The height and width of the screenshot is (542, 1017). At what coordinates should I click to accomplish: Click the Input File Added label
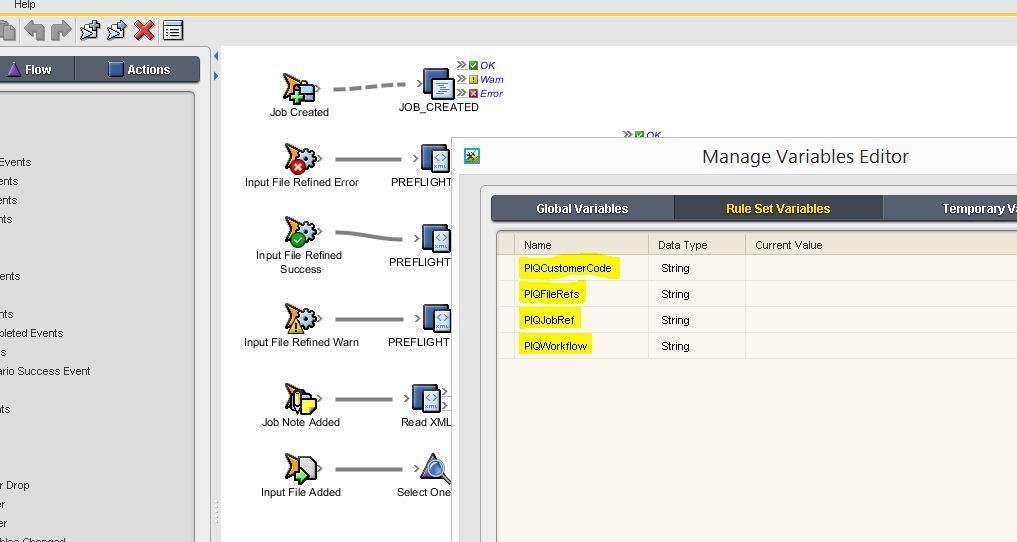[x=301, y=492]
